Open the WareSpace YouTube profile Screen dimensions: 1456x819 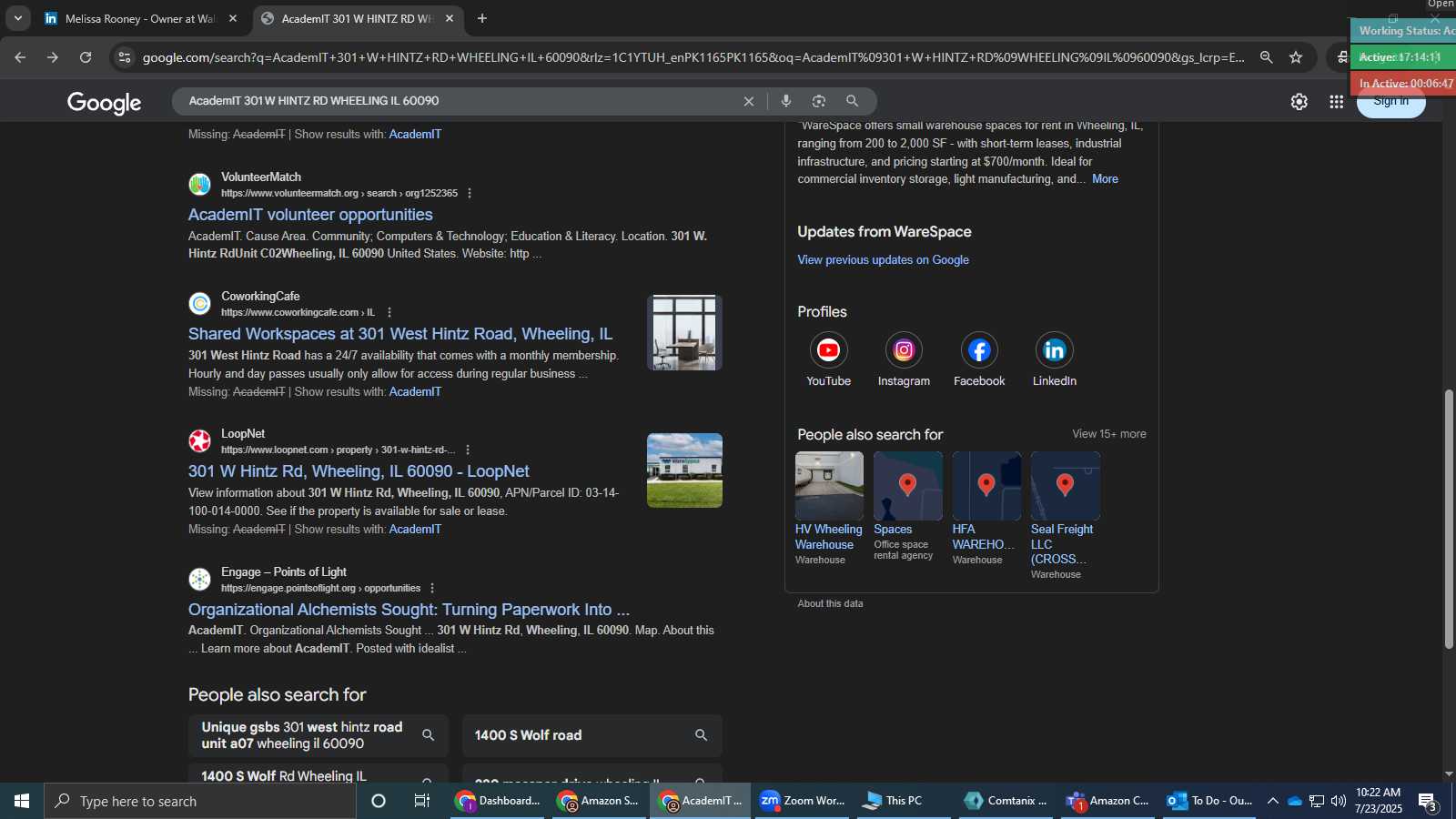pyautogui.click(x=828, y=360)
